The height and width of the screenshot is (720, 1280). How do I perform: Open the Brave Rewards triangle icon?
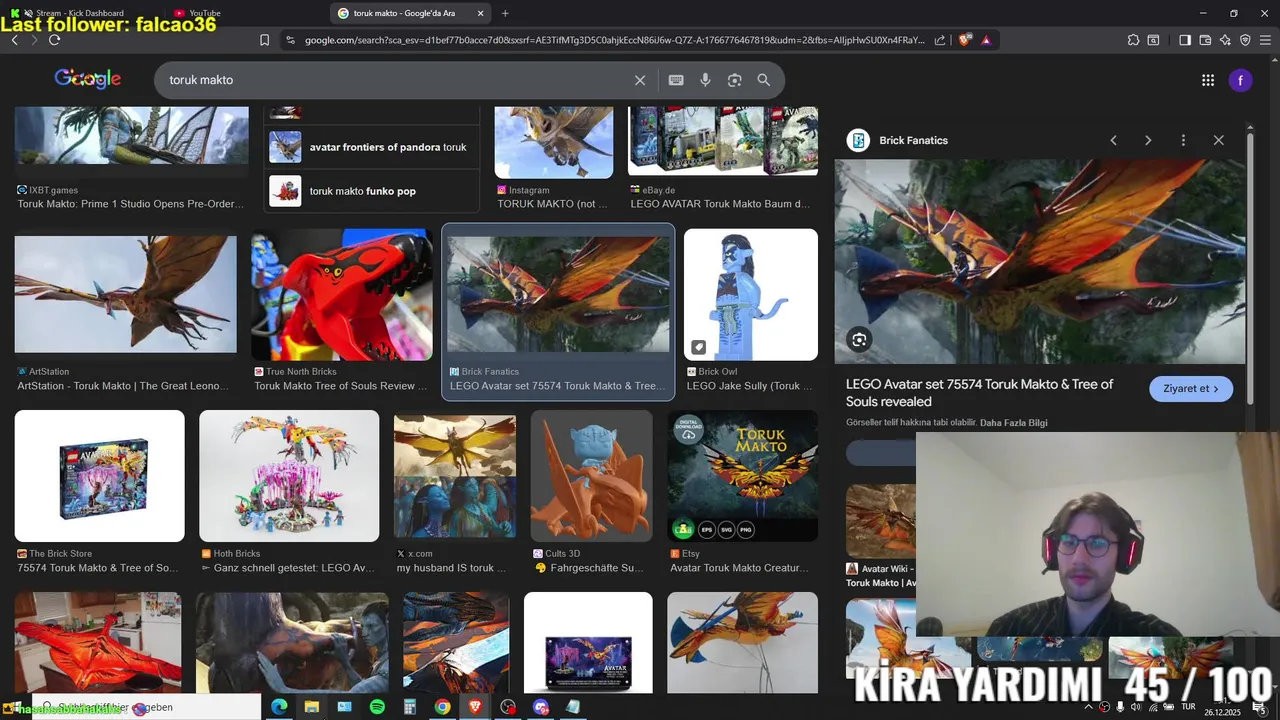point(986,40)
